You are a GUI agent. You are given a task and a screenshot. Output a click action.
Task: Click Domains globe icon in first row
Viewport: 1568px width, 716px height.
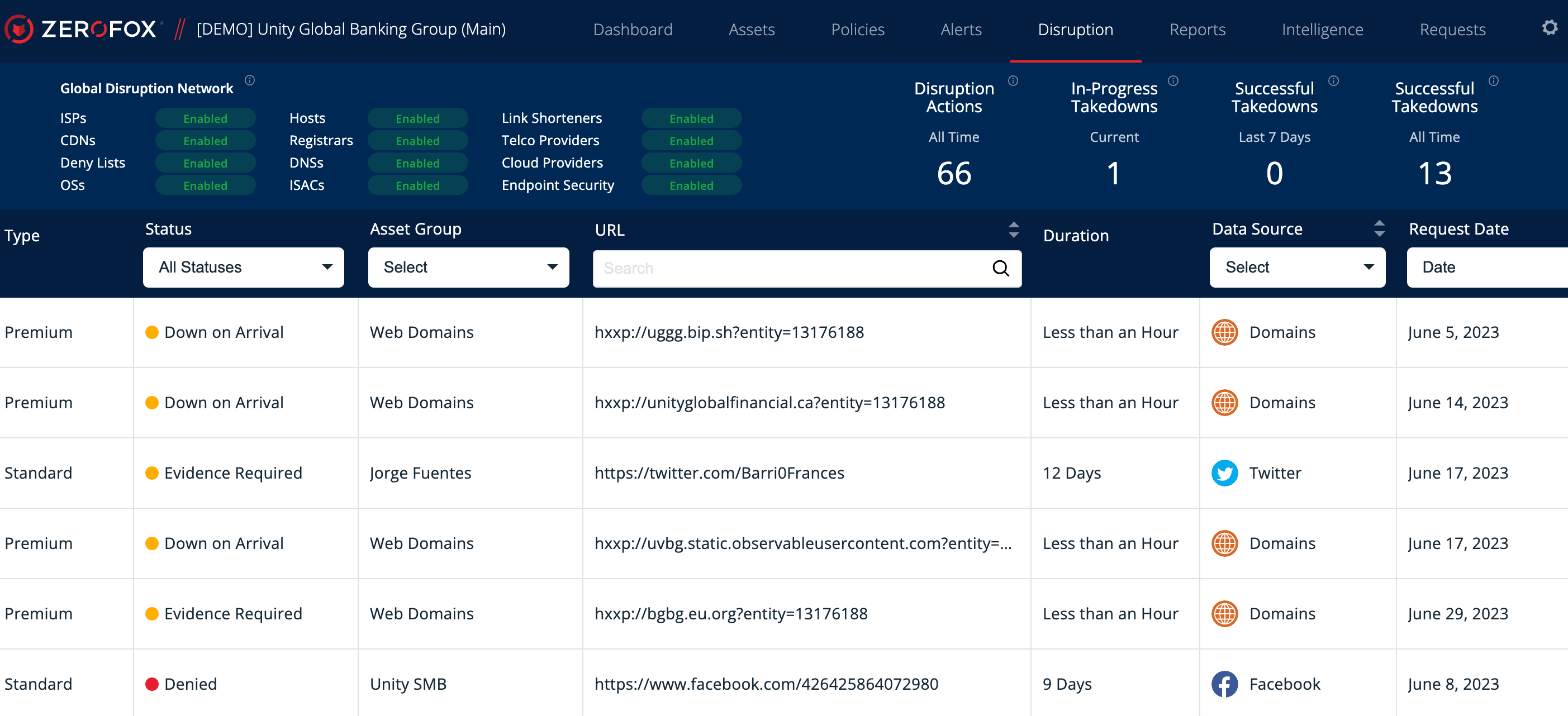[x=1224, y=332]
